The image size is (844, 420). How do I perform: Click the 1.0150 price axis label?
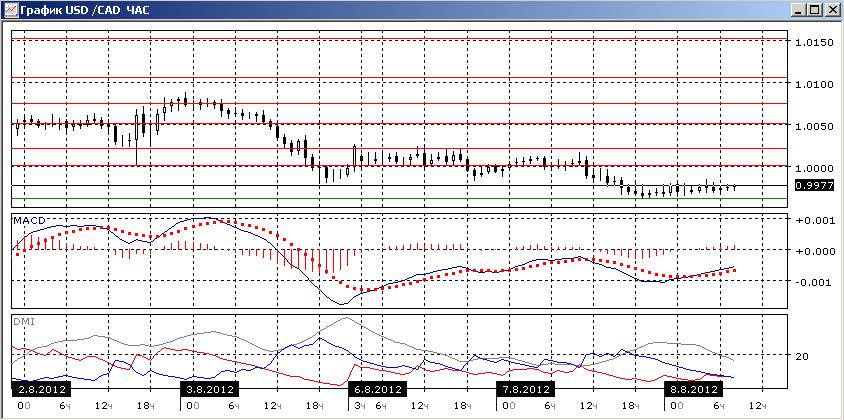click(814, 42)
